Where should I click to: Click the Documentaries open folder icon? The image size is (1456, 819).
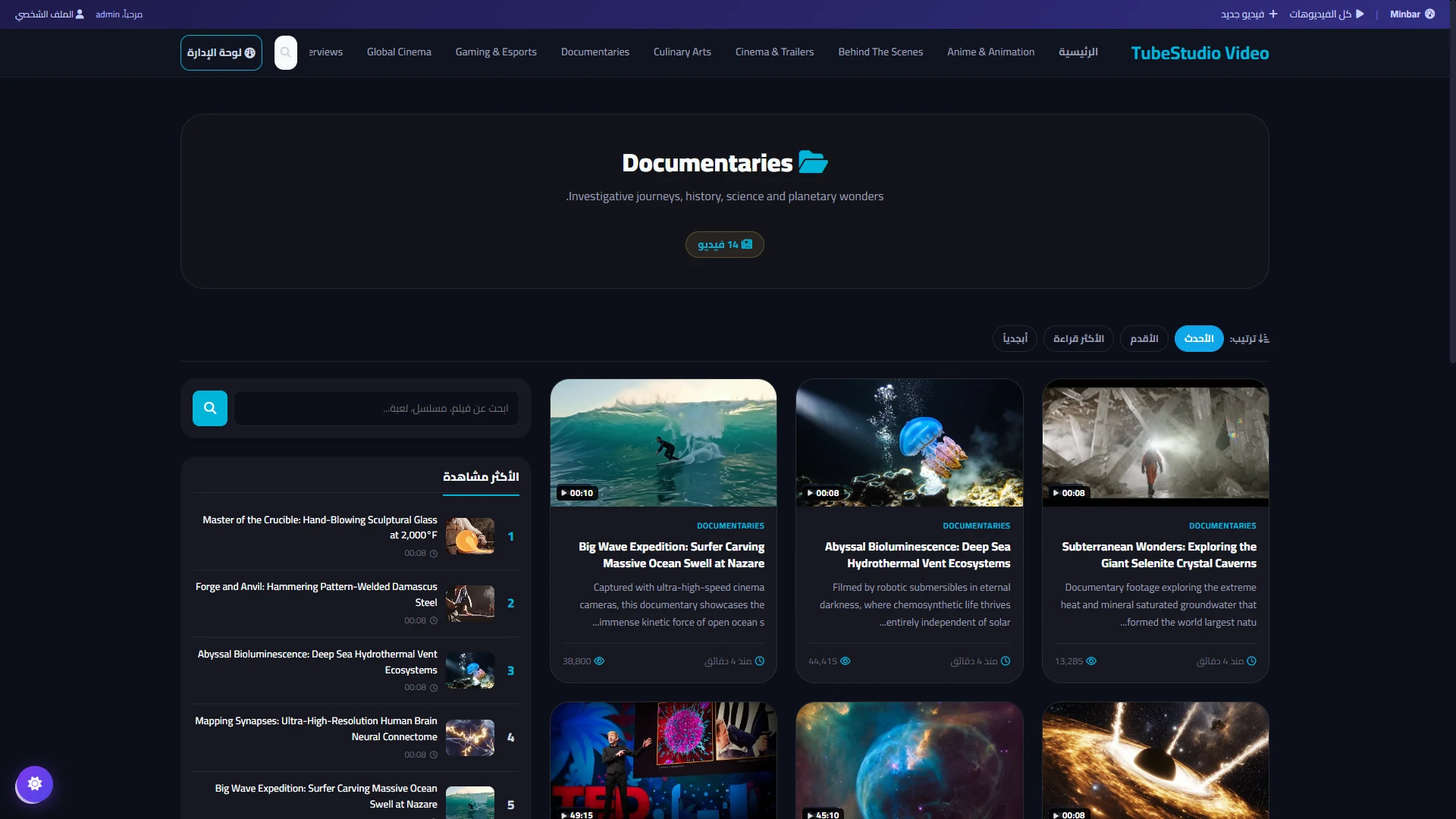[x=813, y=162]
